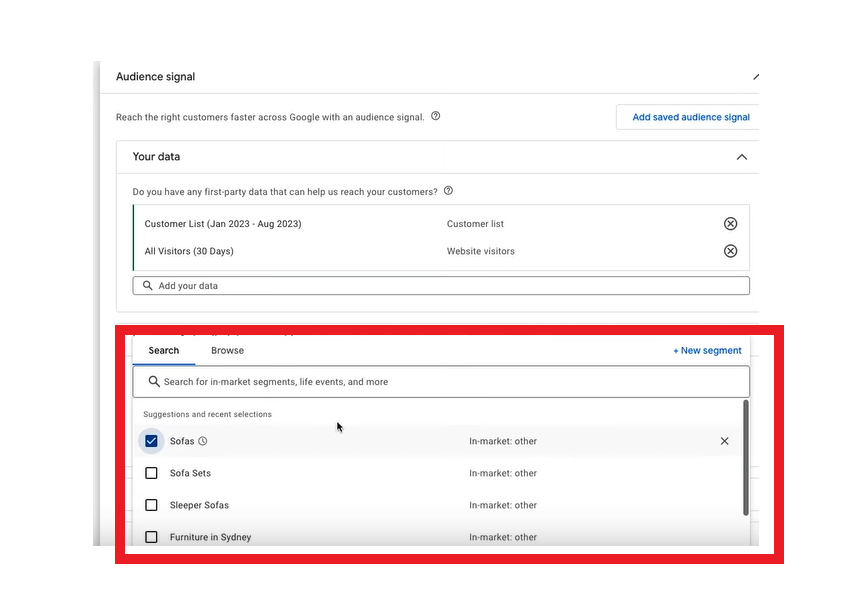Click the X to remove Sofas segment
This screenshot has height=600, width=855.
[x=724, y=441]
